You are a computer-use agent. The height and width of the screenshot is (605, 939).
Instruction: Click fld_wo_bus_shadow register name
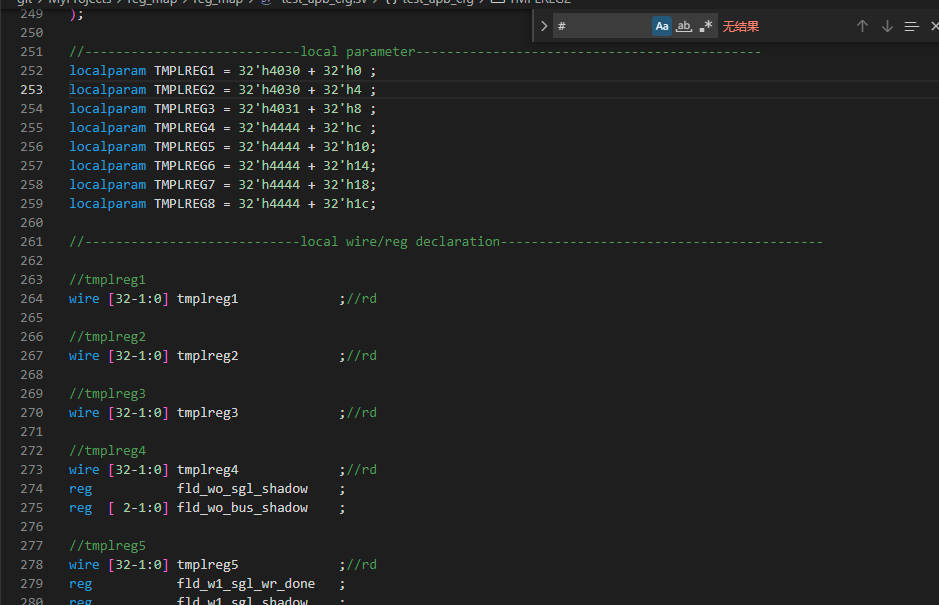click(242, 508)
